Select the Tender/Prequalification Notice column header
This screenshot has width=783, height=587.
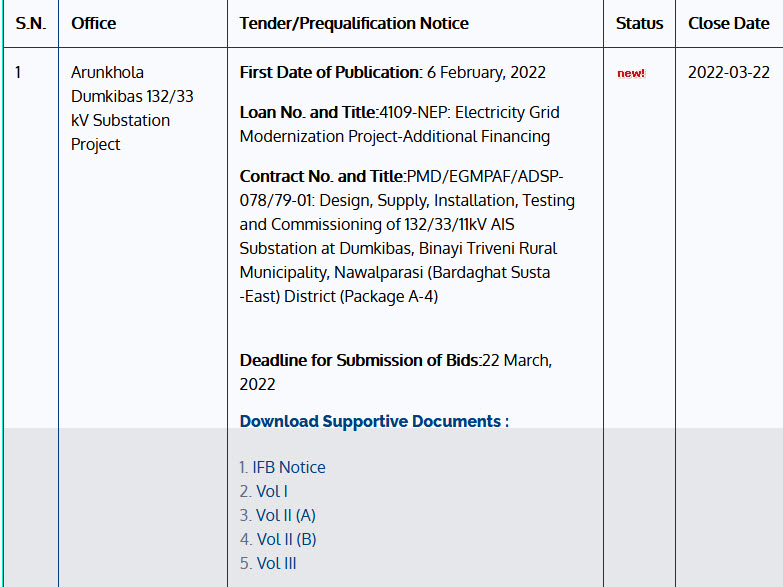click(354, 23)
